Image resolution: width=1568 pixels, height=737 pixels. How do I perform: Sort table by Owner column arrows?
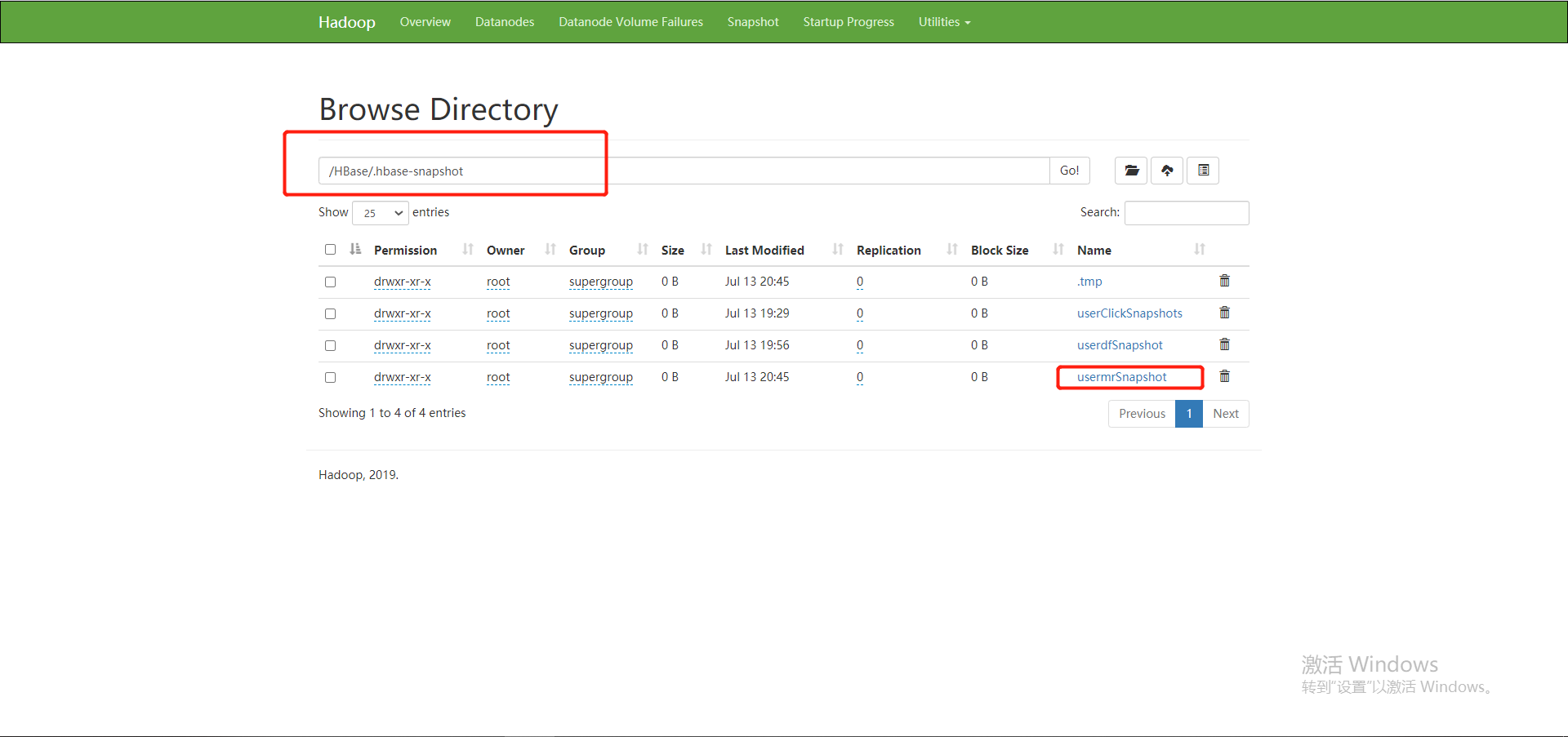550,250
